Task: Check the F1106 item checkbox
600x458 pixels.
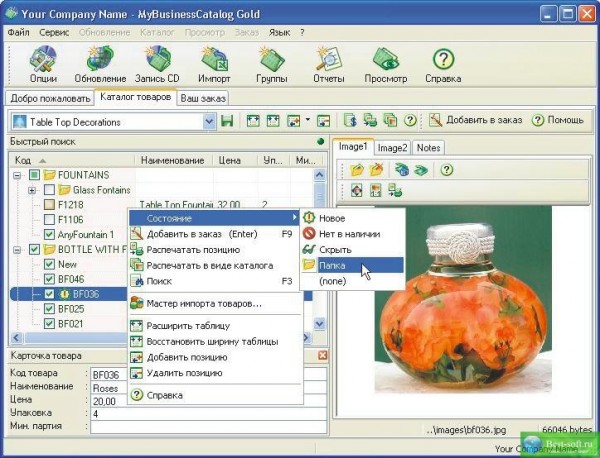Action: (x=49, y=220)
